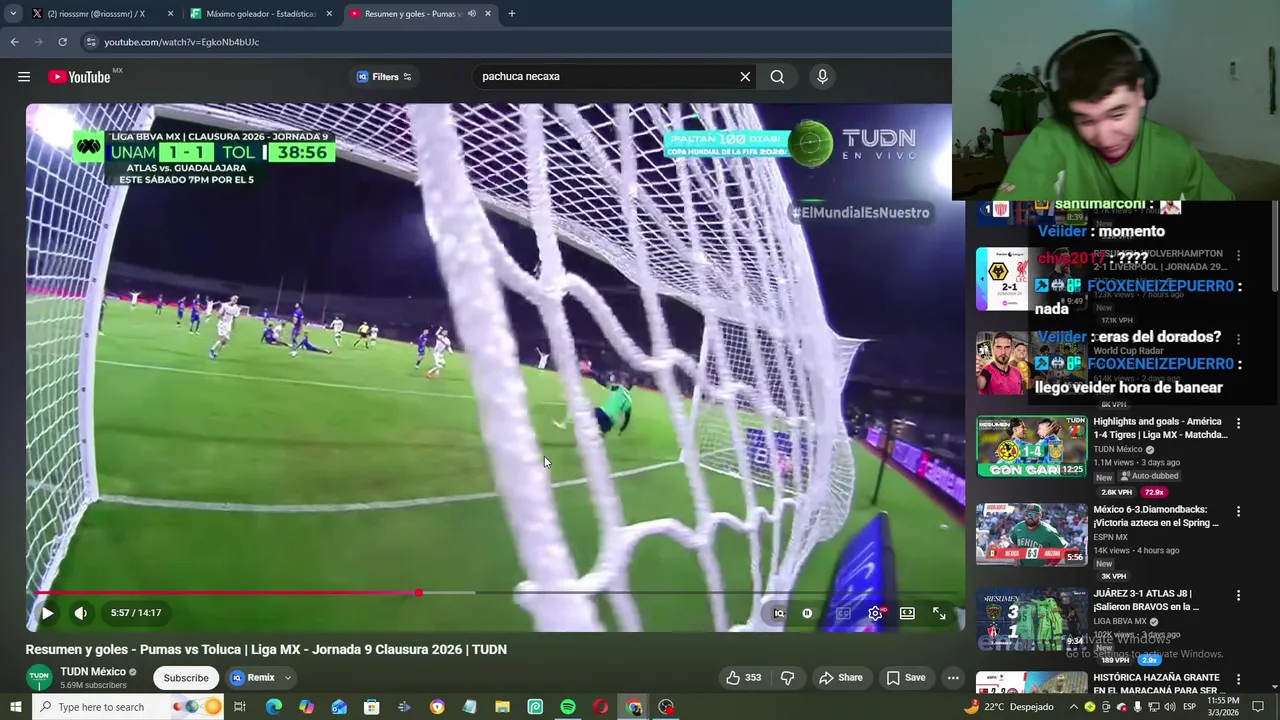1280x720 pixels.
Task: Open México 6-3 Diamondbacks thumbnail
Action: [1031, 535]
